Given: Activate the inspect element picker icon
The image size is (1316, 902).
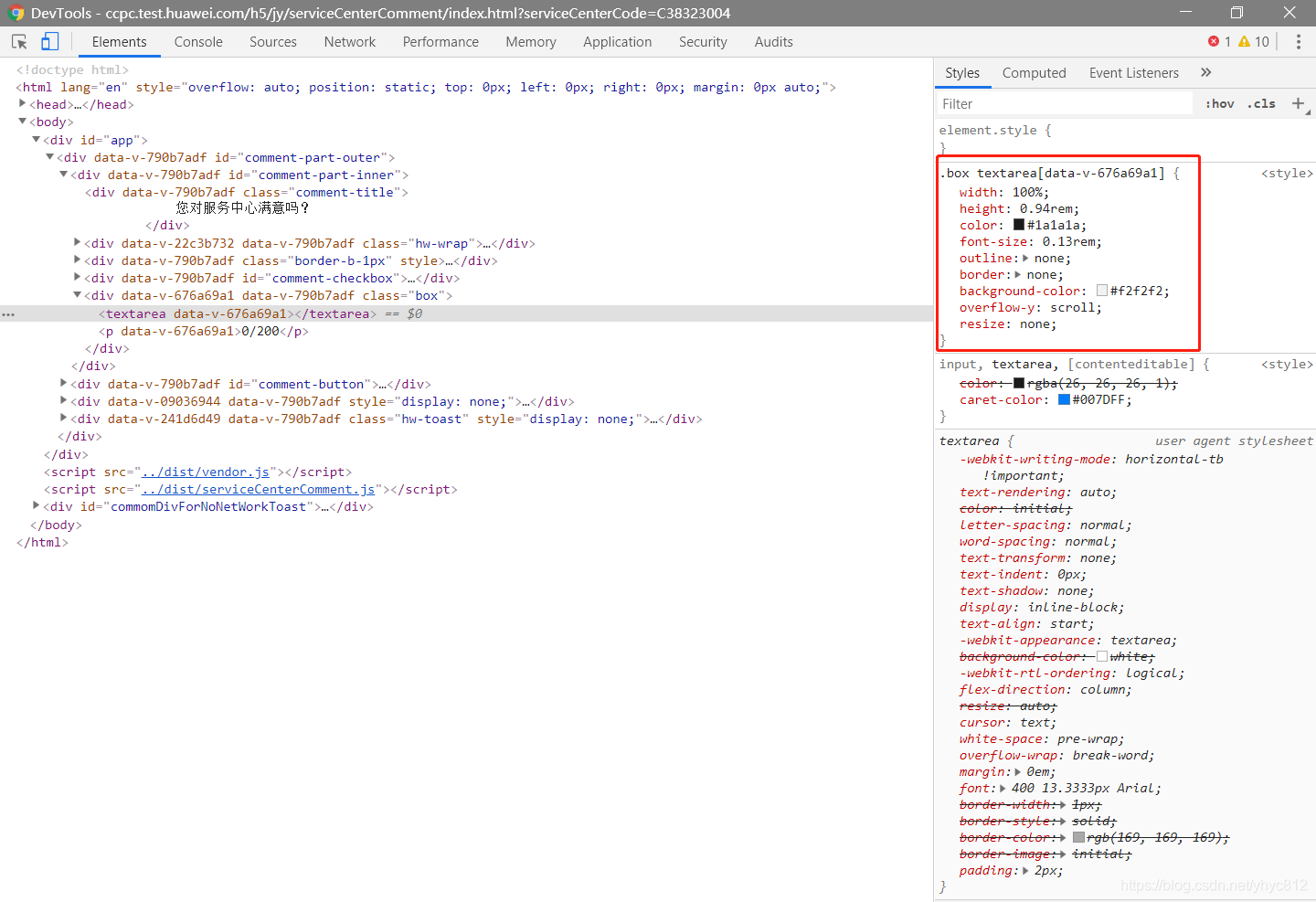Looking at the screenshot, I should pyautogui.click(x=19, y=42).
